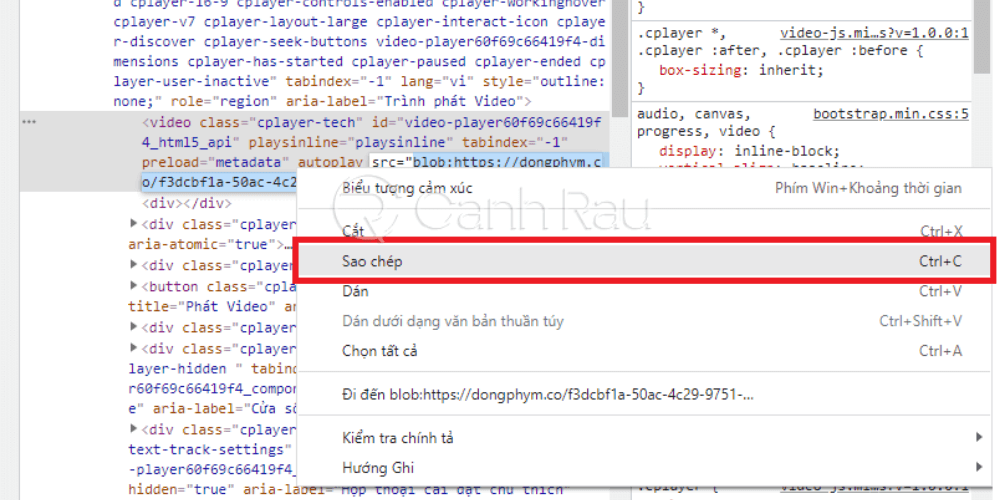Image resolution: width=1000 pixels, height=500 pixels.
Task: Expand the button element with Phát Video title
Action: [x=133, y=284]
